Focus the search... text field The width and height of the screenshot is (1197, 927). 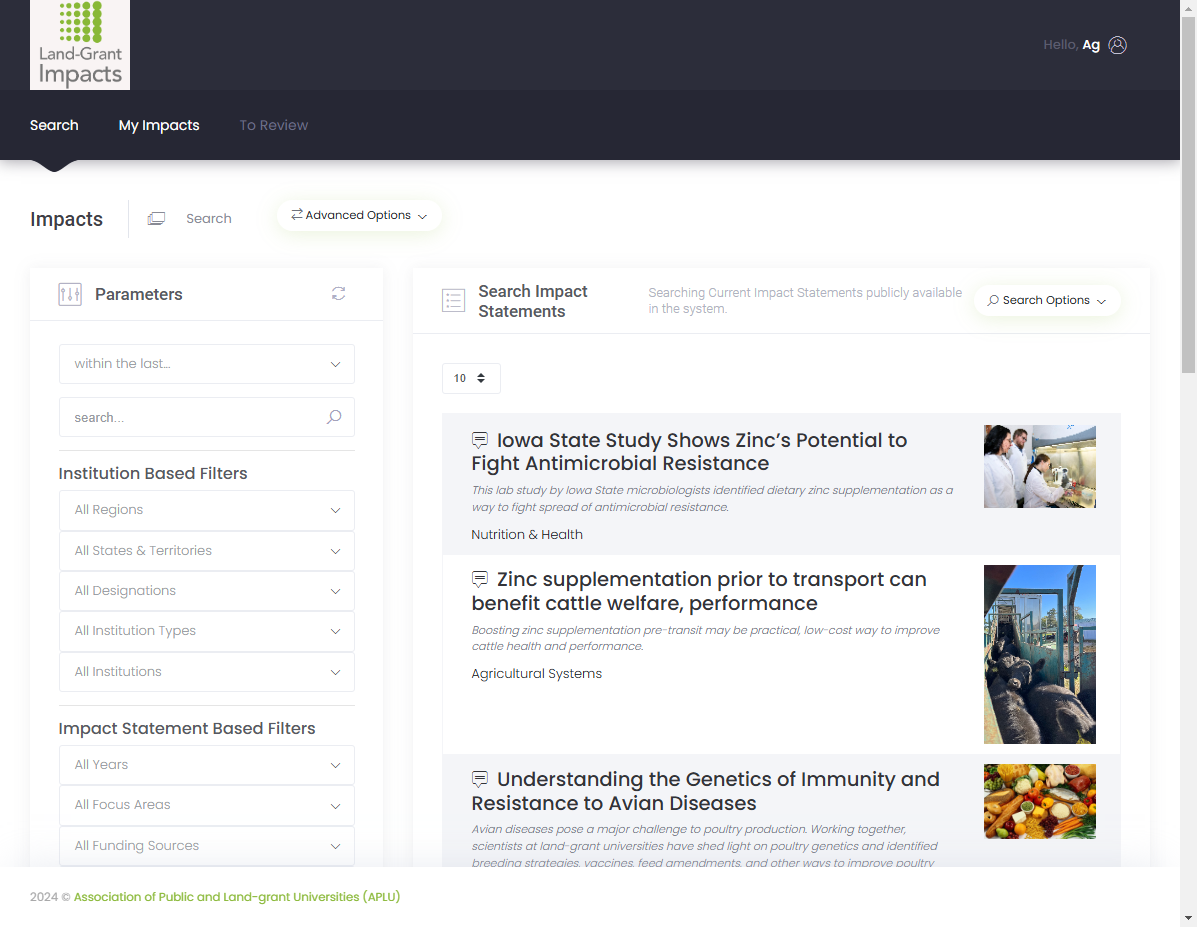pos(207,417)
